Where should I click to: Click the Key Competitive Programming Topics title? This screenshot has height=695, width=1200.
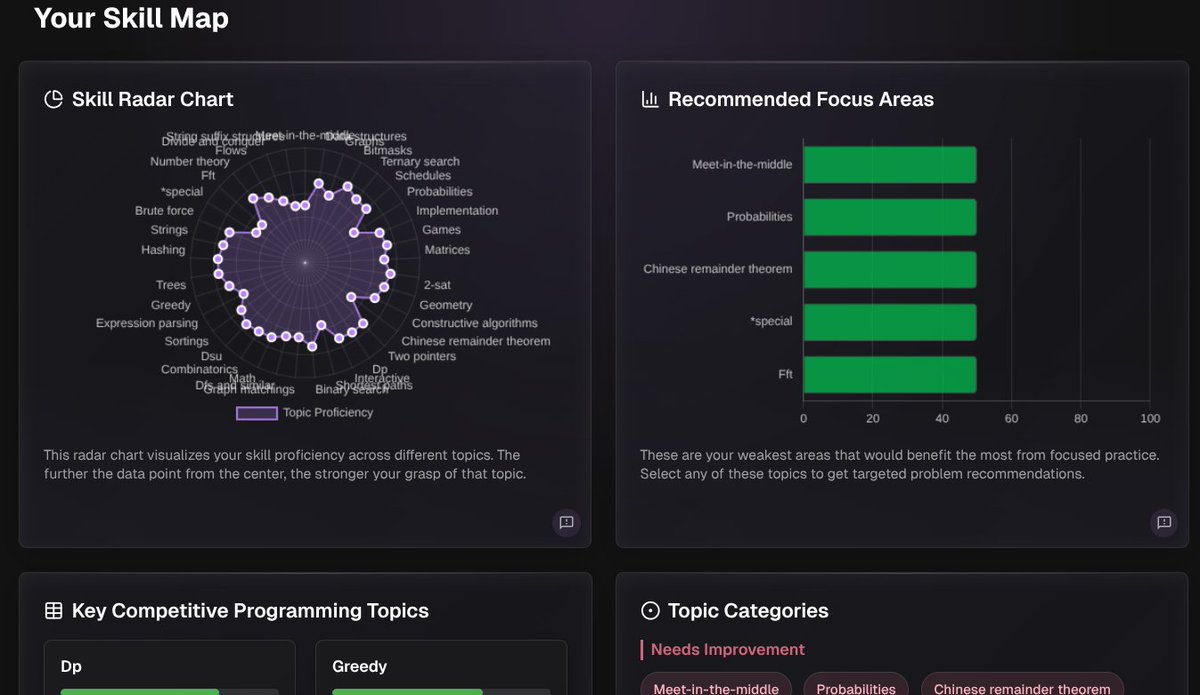point(250,611)
